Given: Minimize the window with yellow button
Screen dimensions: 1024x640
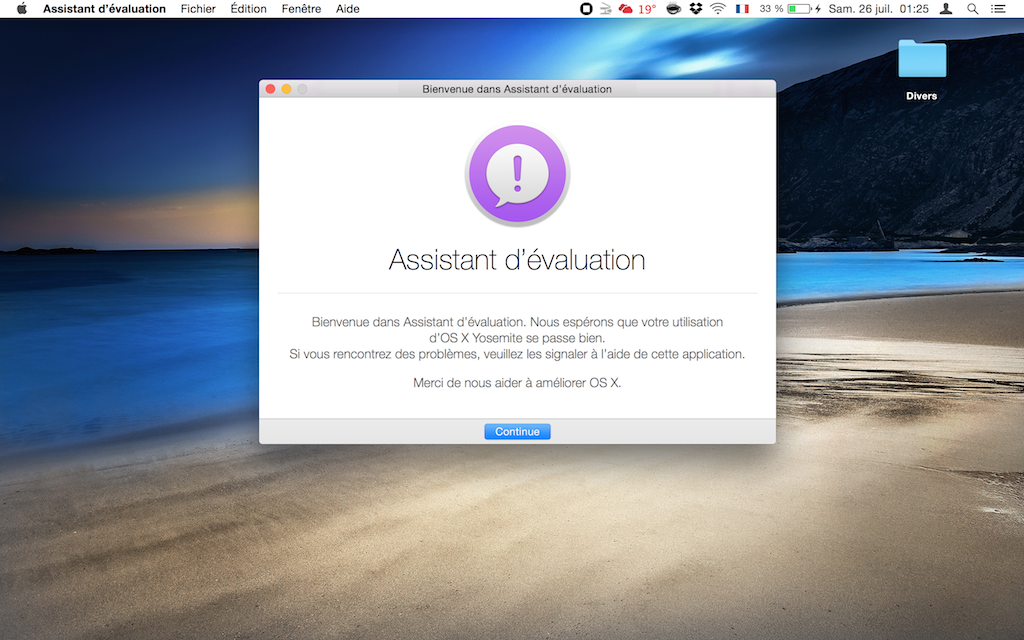Looking at the screenshot, I should click(x=286, y=89).
